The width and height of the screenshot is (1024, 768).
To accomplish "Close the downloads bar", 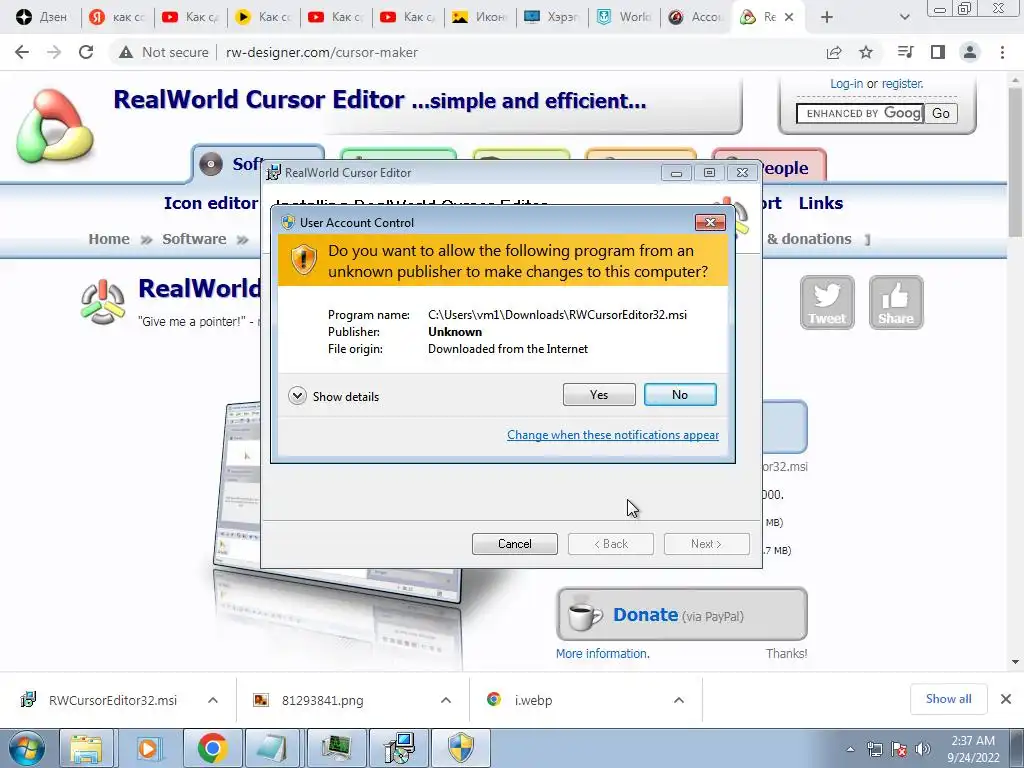I will [1006, 699].
